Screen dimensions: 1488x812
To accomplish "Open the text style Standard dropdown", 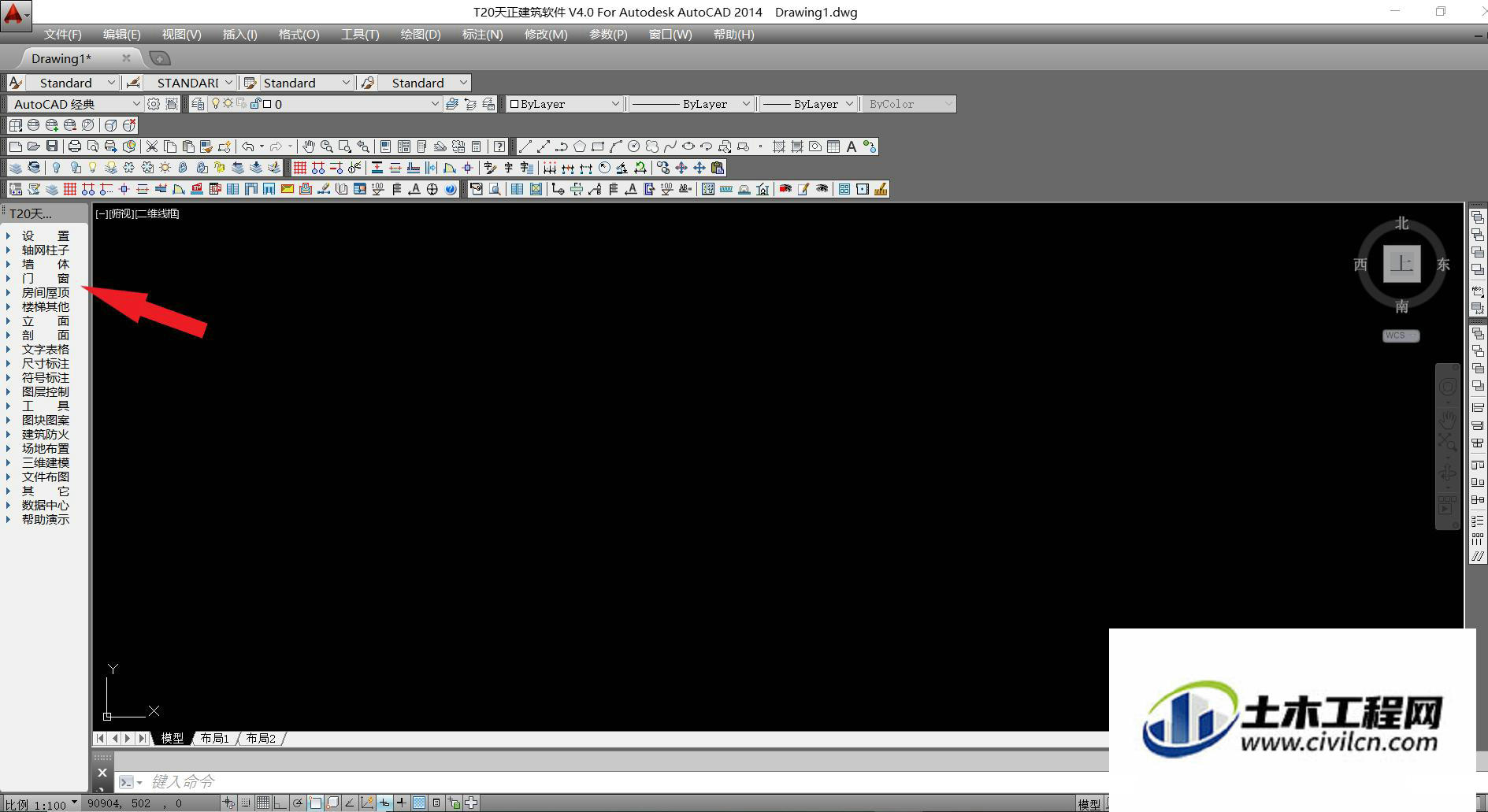I will 72,83.
